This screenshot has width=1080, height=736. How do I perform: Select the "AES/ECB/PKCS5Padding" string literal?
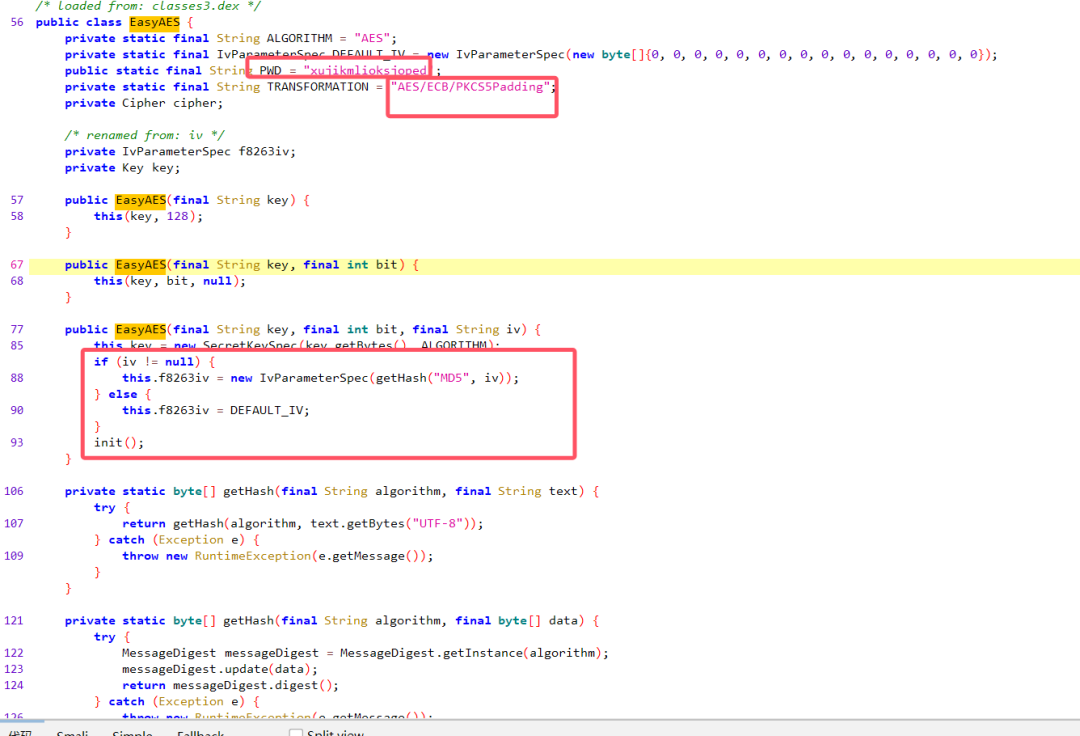470,87
